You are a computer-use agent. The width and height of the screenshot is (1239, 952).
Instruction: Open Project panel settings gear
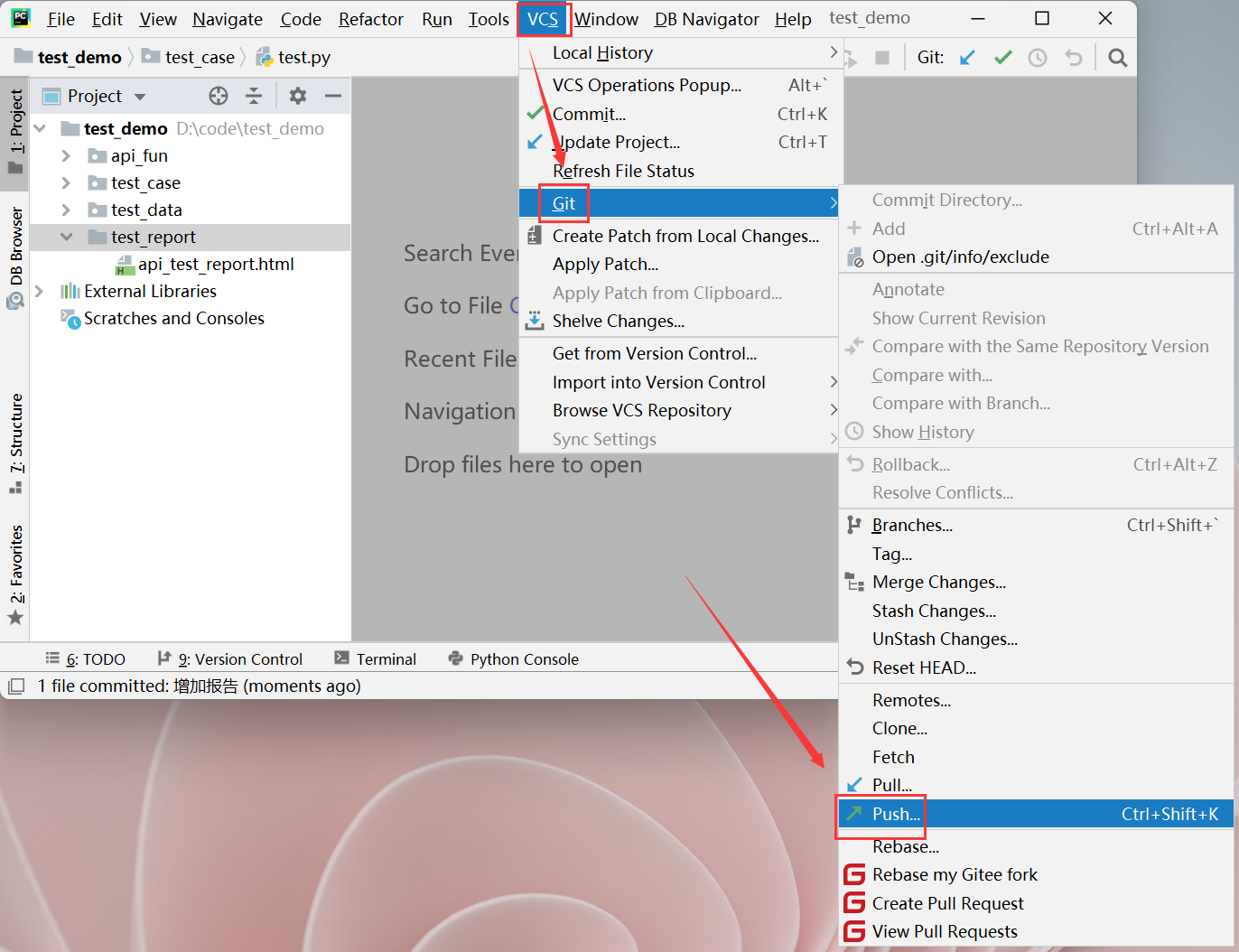298,96
